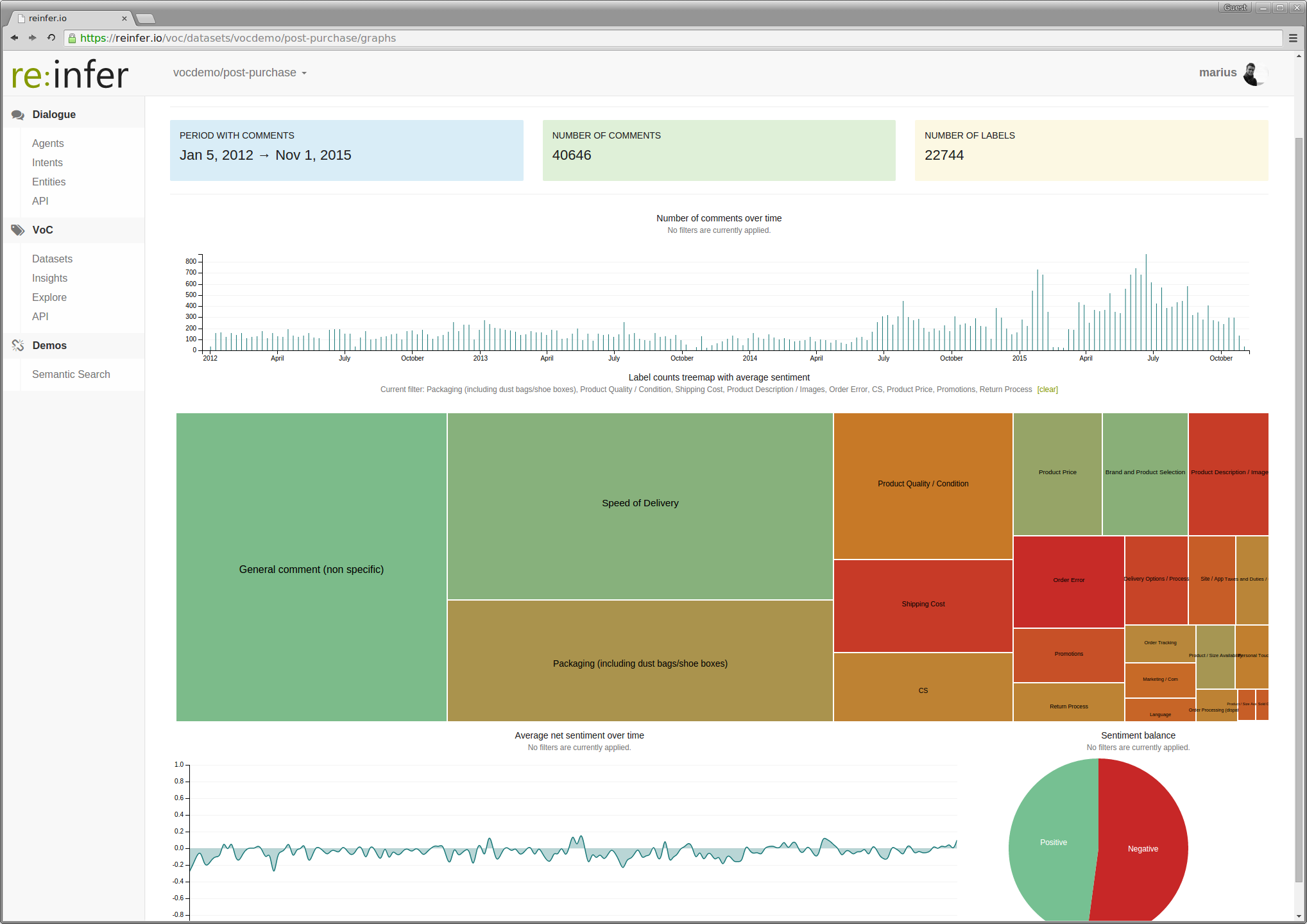This screenshot has width=1307, height=924.
Task: Click the browser reload icon
Action: click(x=51, y=38)
